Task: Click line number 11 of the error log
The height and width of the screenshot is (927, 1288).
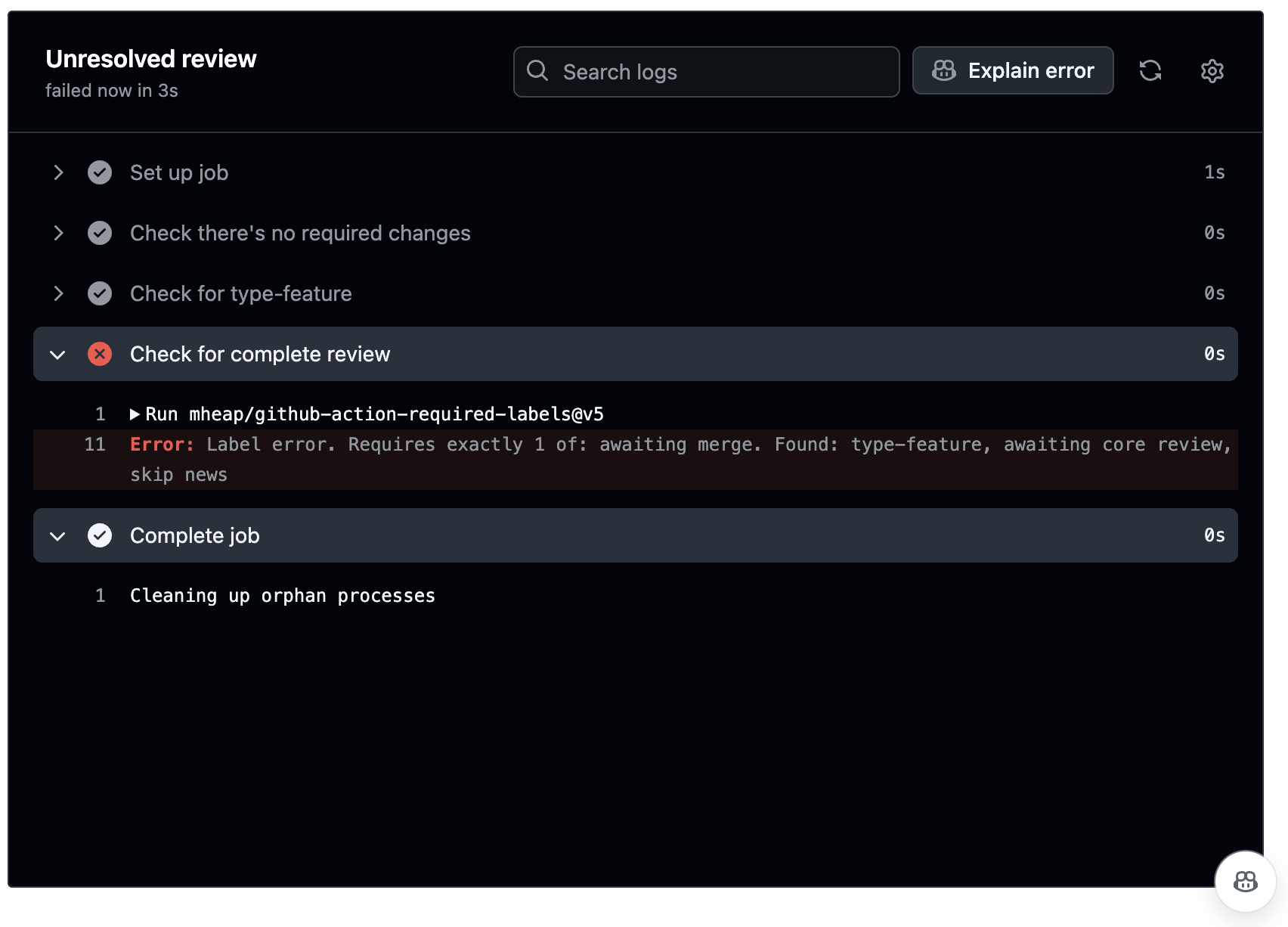Action: 94,445
